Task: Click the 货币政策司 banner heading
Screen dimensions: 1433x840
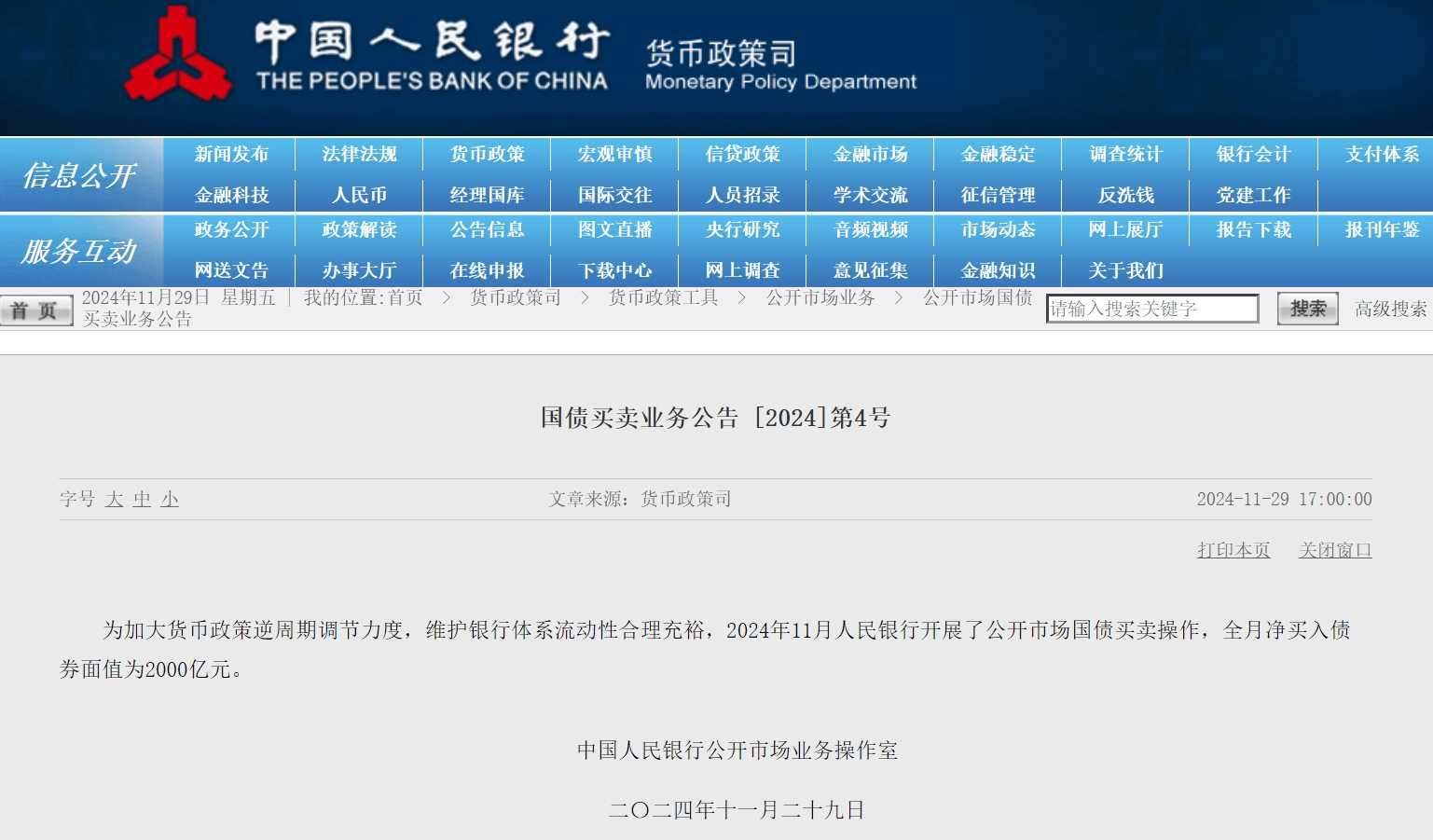Action: click(722, 53)
